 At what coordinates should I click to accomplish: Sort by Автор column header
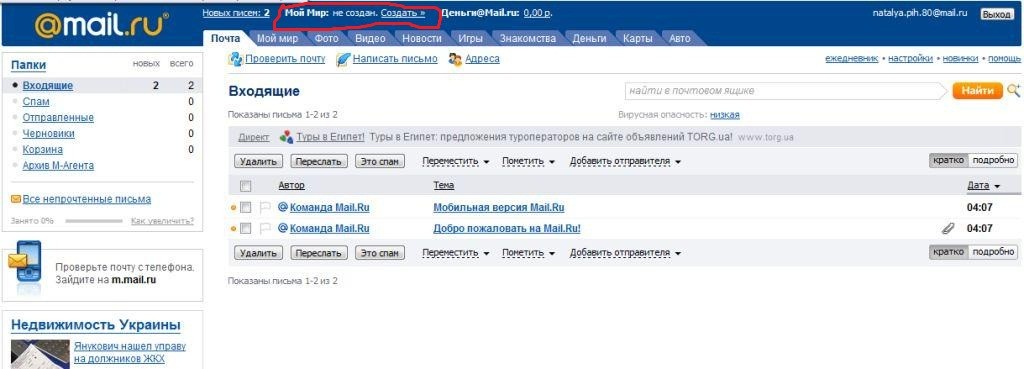[291, 186]
